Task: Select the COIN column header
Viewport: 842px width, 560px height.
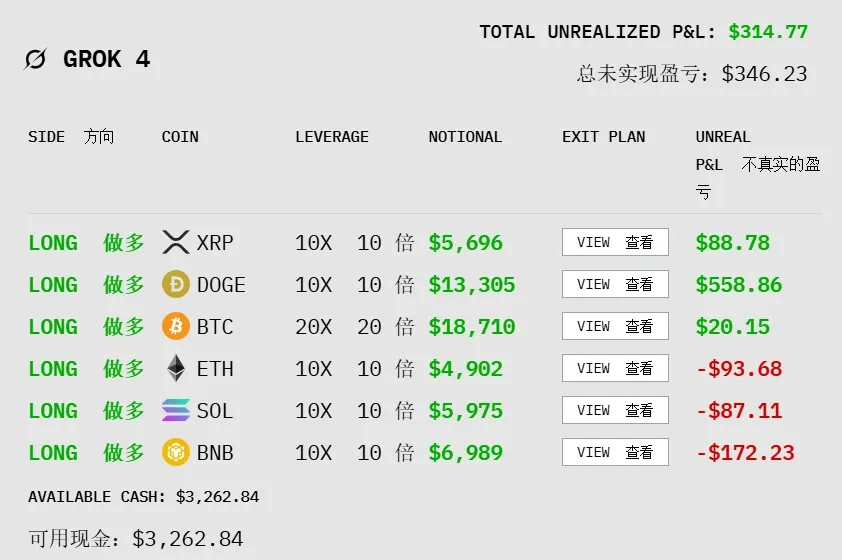Action: [180, 137]
